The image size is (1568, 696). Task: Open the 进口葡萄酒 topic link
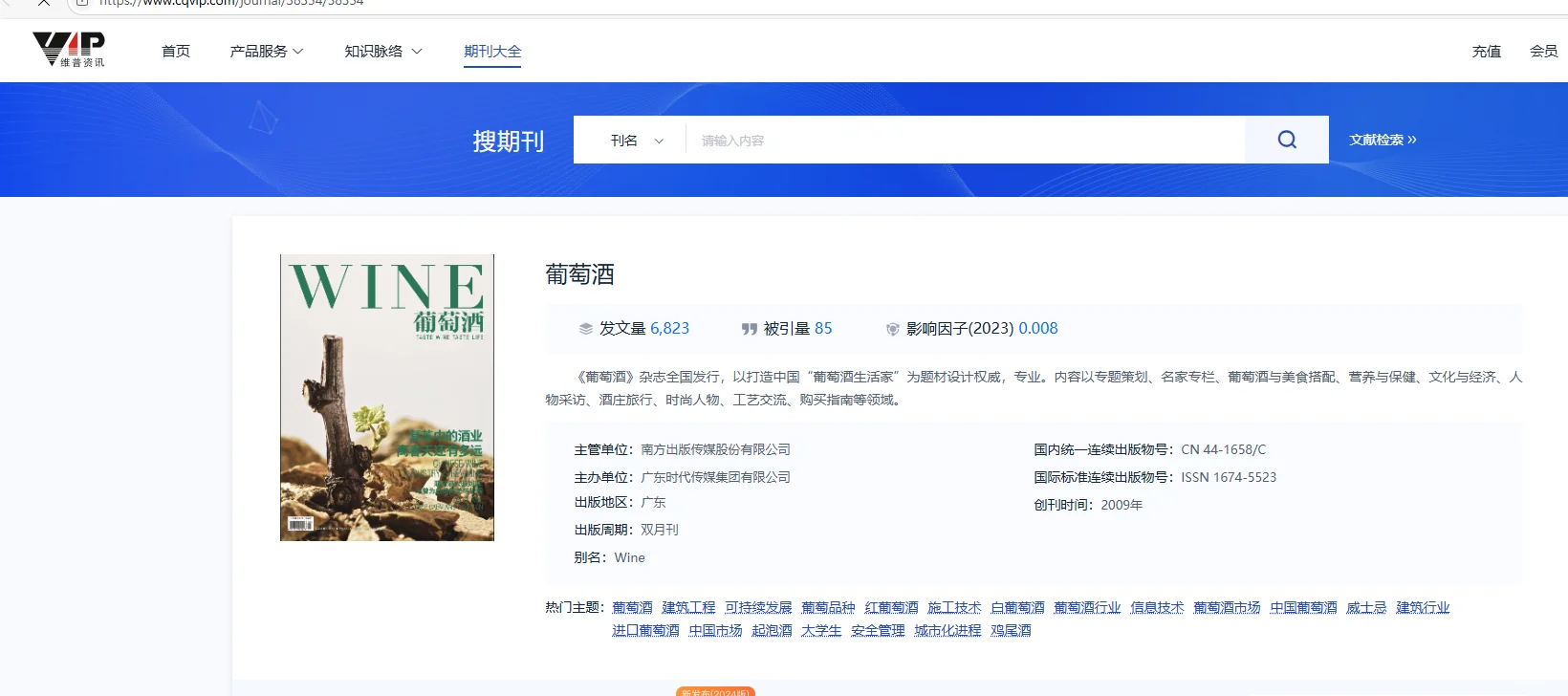(645, 631)
